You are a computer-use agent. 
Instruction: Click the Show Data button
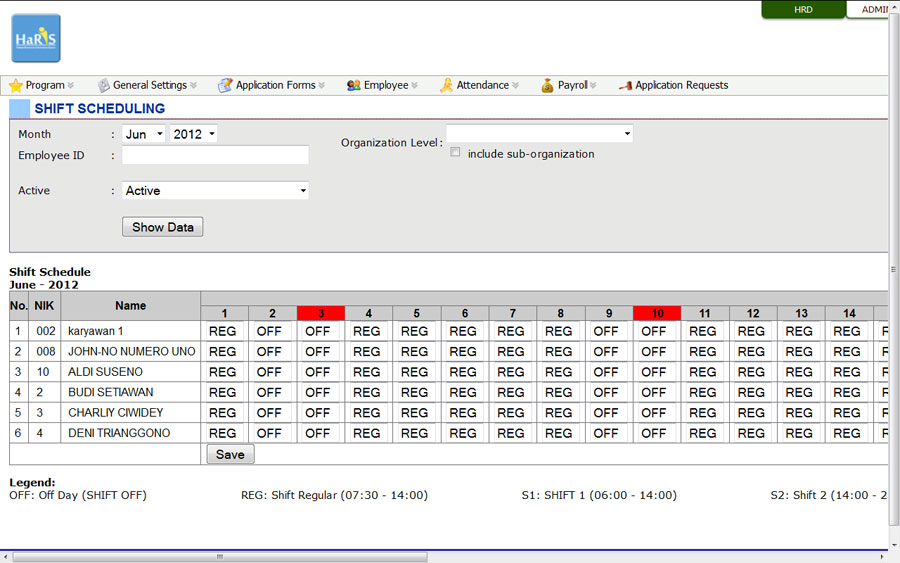(x=163, y=227)
